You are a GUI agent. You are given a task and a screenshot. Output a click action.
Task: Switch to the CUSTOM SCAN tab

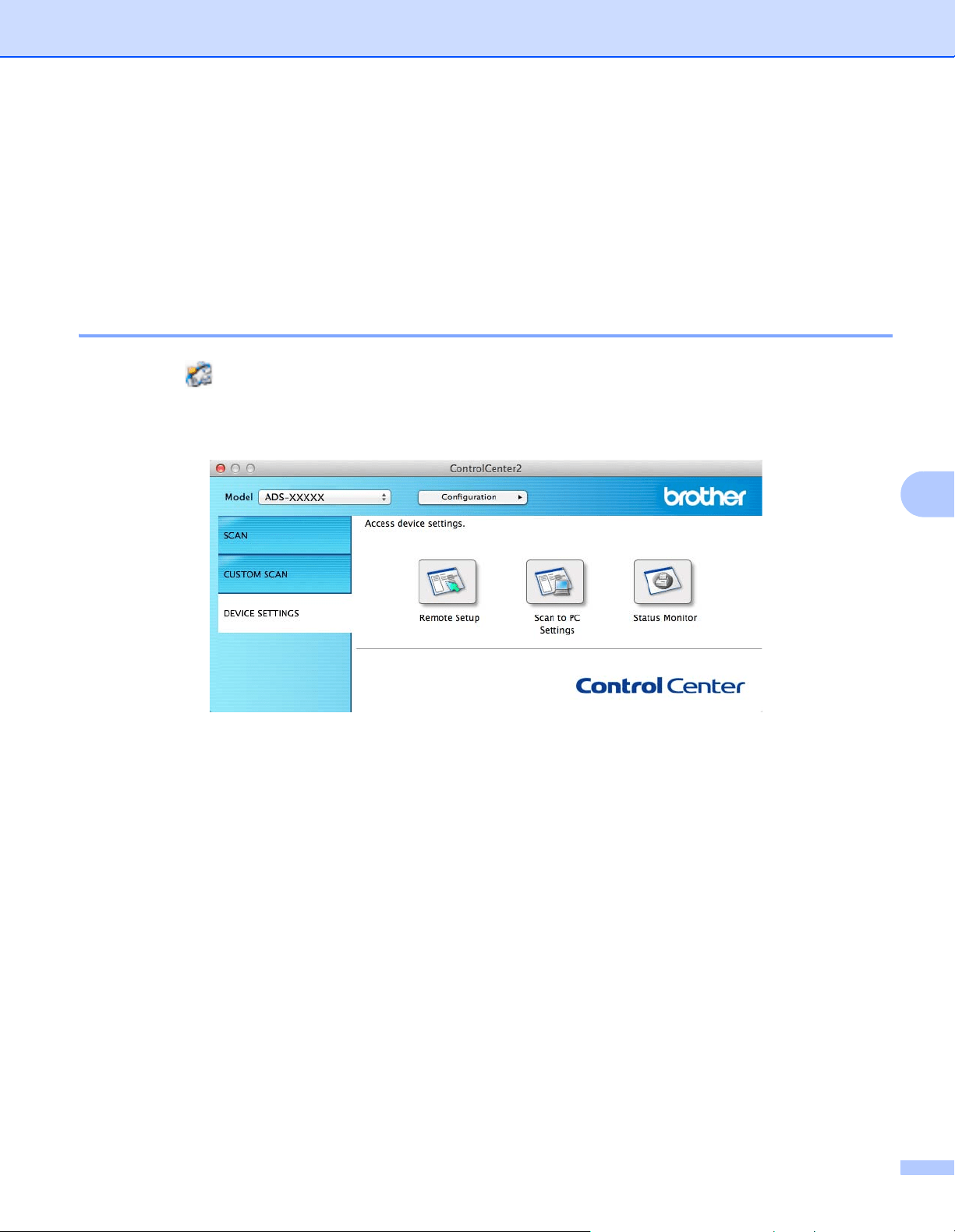click(285, 574)
